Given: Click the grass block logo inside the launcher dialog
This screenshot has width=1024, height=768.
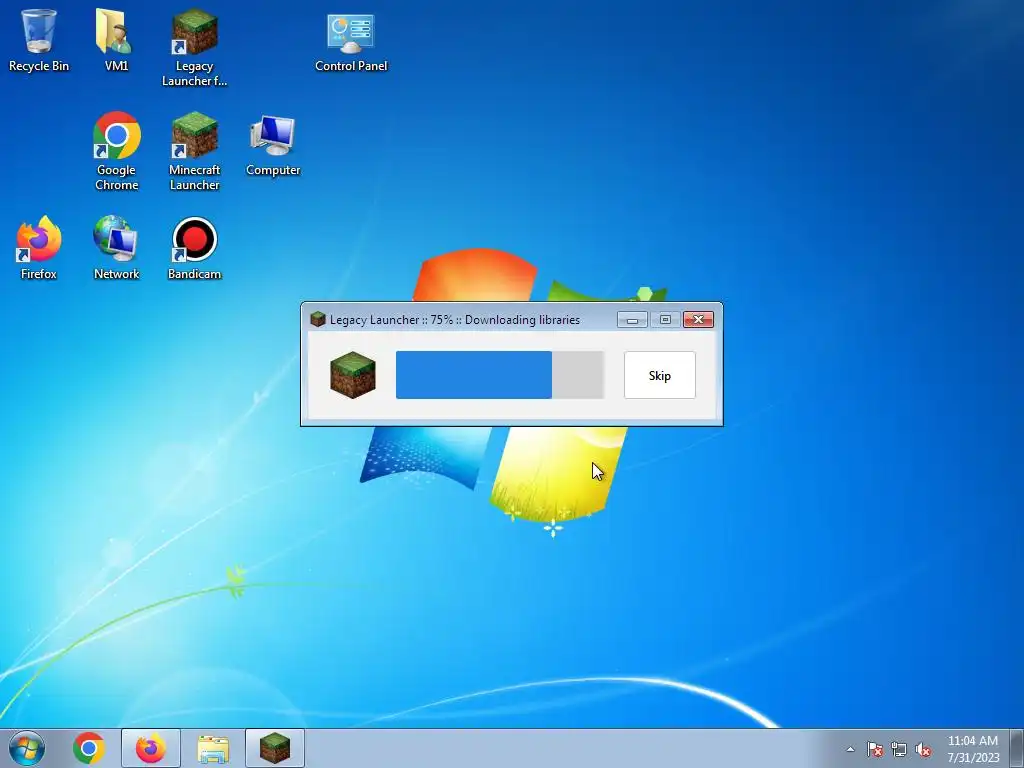Looking at the screenshot, I should click(x=353, y=375).
